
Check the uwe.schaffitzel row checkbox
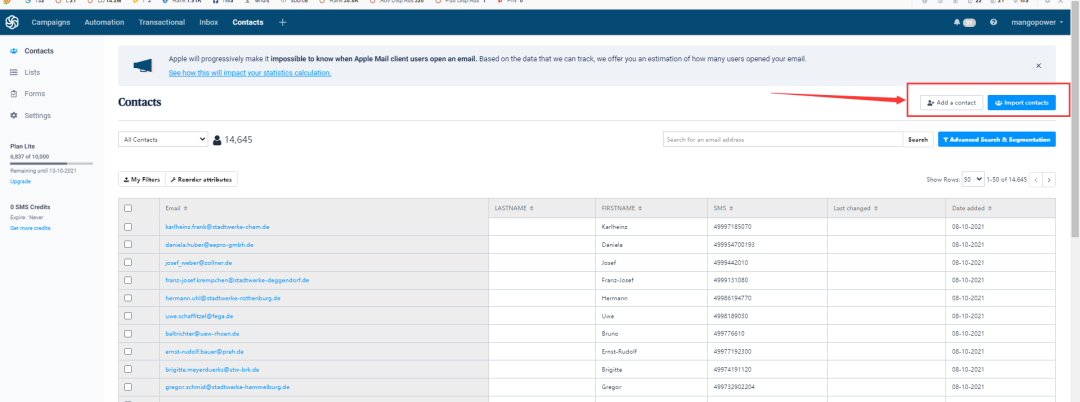click(128, 316)
